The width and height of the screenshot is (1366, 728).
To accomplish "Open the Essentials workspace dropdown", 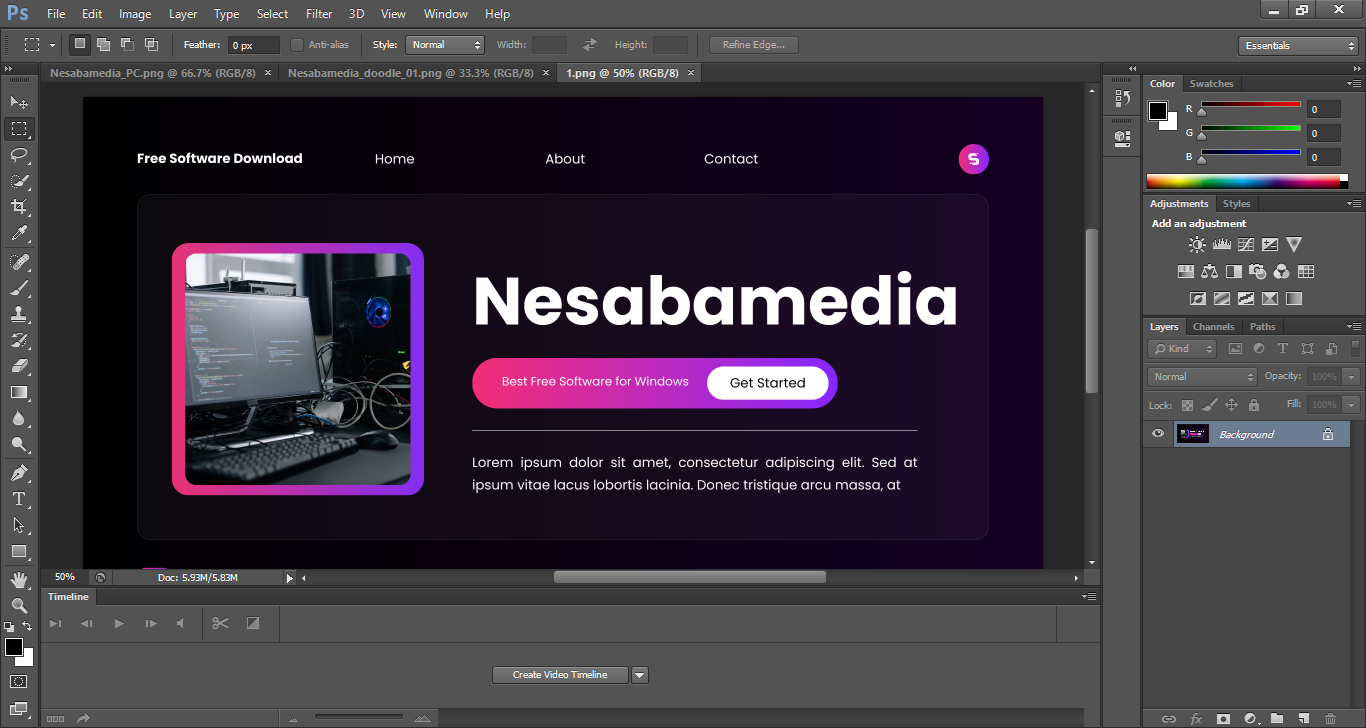I will point(1297,46).
